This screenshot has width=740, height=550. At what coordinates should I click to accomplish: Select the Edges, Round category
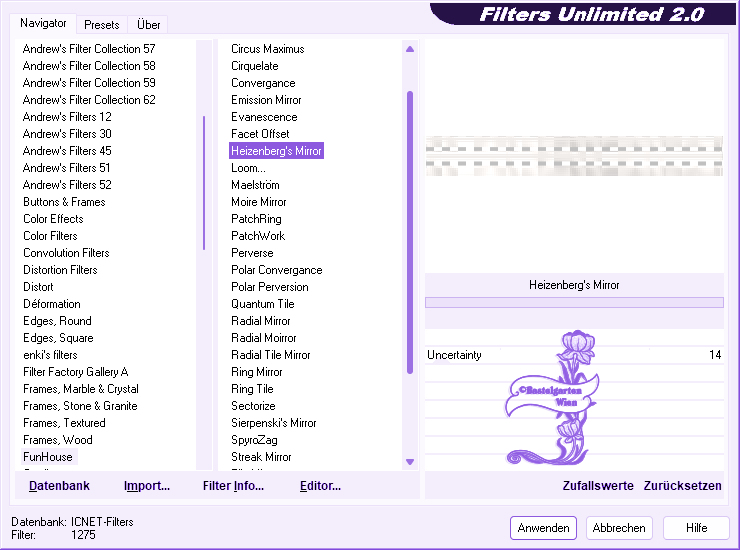pos(57,321)
